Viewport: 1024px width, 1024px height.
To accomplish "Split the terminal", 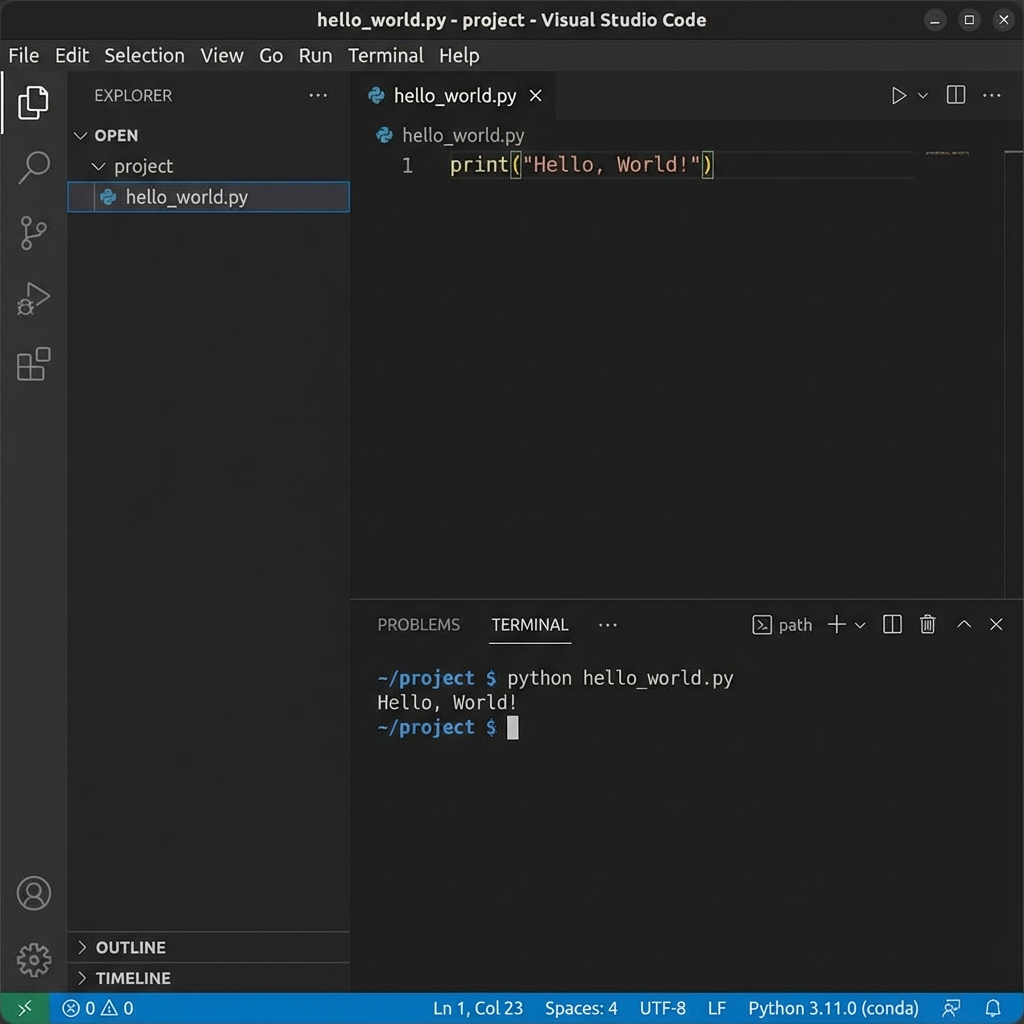I will [x=892, y=624].
